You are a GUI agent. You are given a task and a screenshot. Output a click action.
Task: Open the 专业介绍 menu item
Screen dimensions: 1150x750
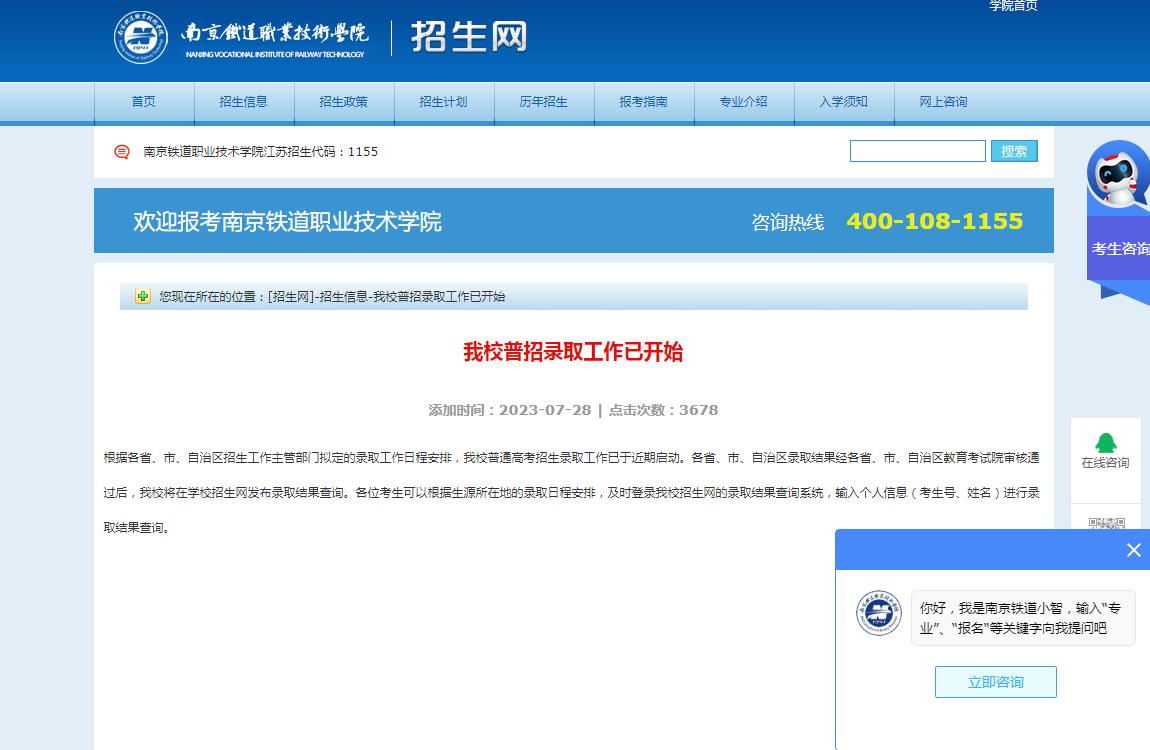pyautogui.click(x=743, y=102)
